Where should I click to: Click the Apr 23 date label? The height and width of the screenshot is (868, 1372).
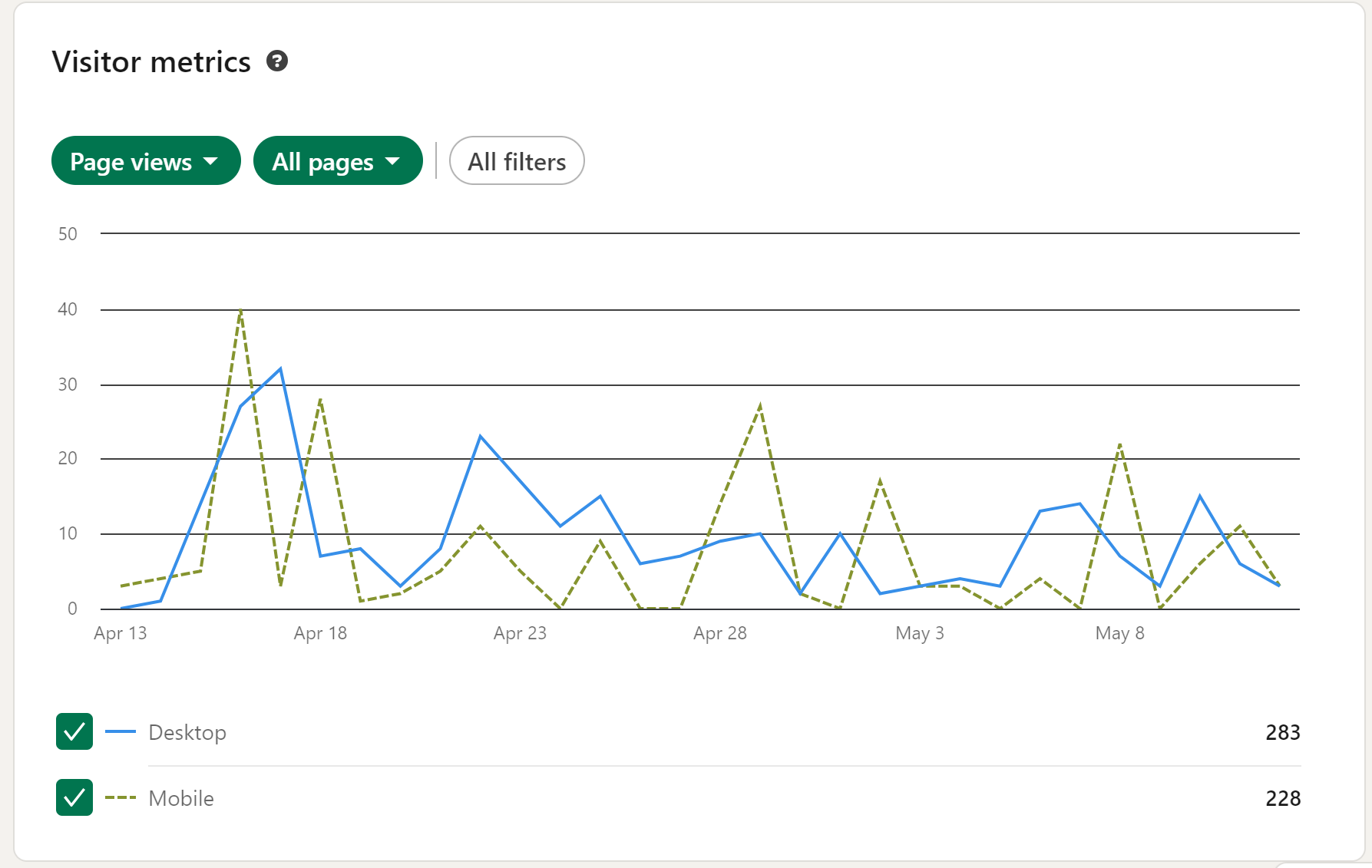(520, 633)
